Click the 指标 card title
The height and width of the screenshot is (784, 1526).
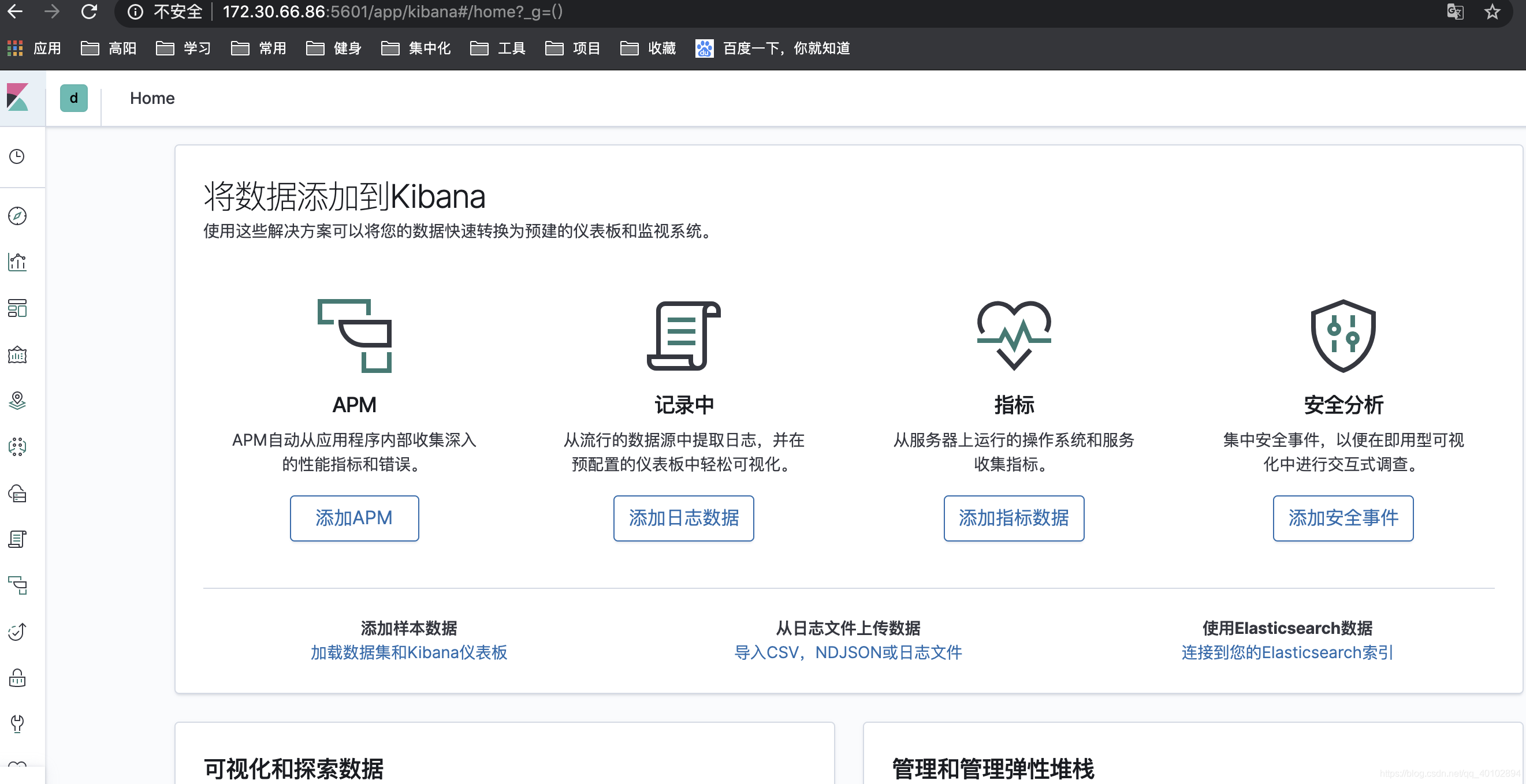tap(1014, 405)
